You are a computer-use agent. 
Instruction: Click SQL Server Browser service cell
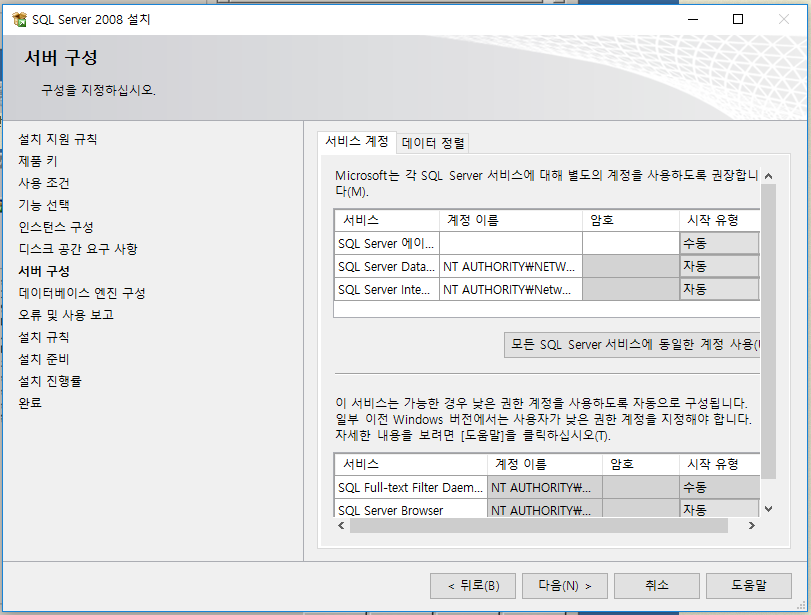pyautogui.click(x=411, y=509)
